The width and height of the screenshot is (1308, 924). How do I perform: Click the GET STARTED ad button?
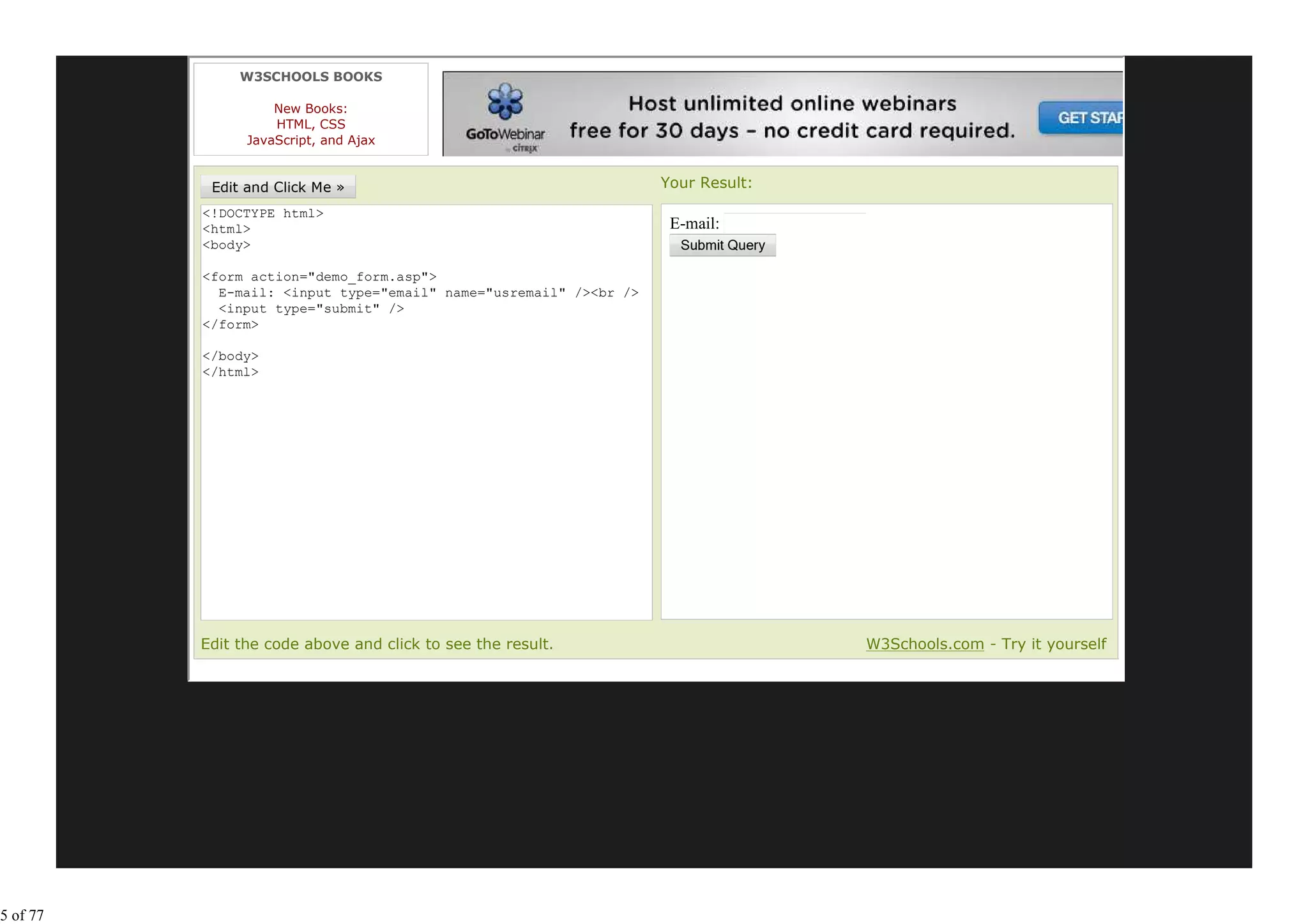coord(1082,118)
